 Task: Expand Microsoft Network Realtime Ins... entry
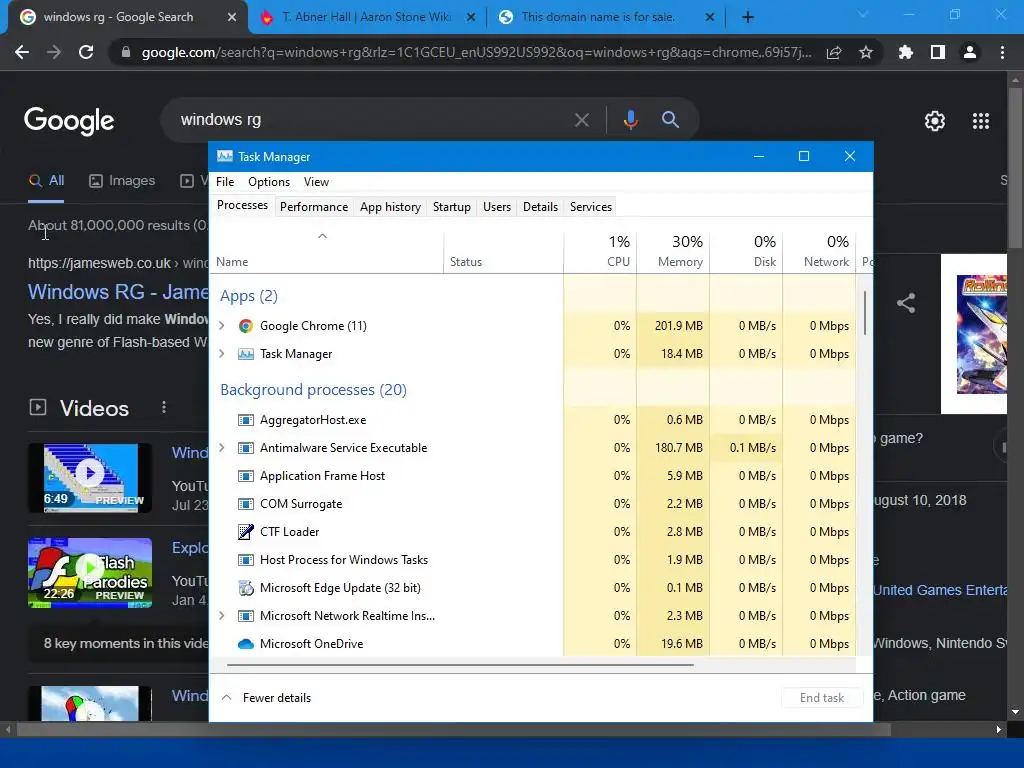(x=221, y=615)
